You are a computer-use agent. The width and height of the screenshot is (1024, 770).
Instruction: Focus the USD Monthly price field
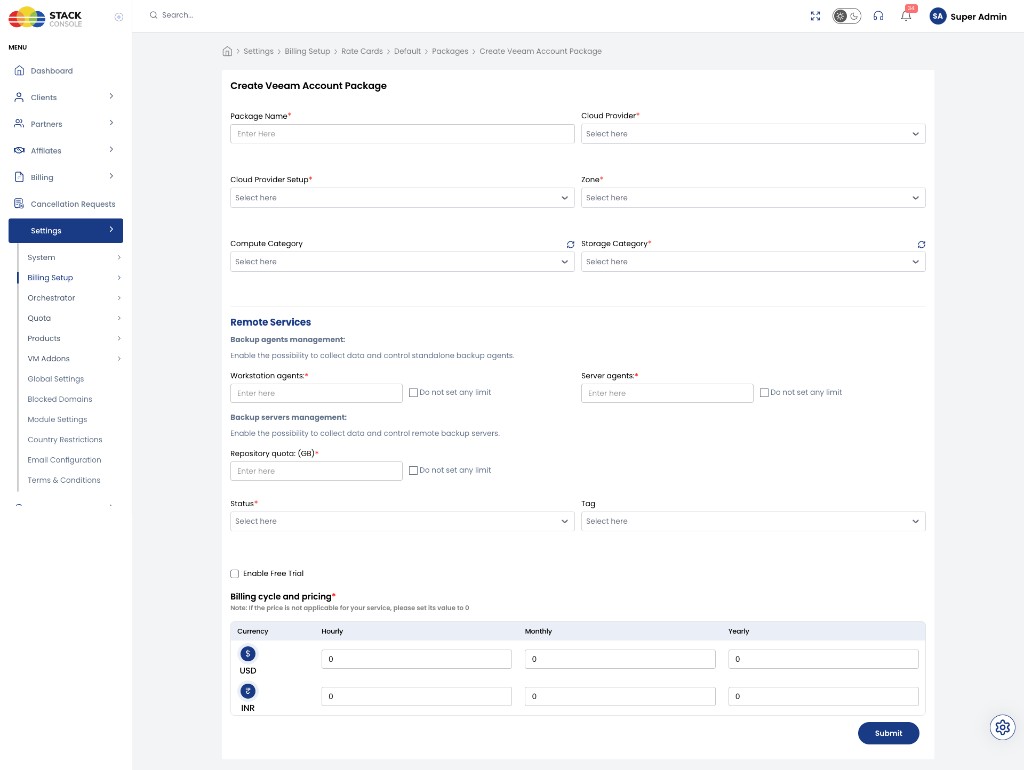tap(620, 659)
